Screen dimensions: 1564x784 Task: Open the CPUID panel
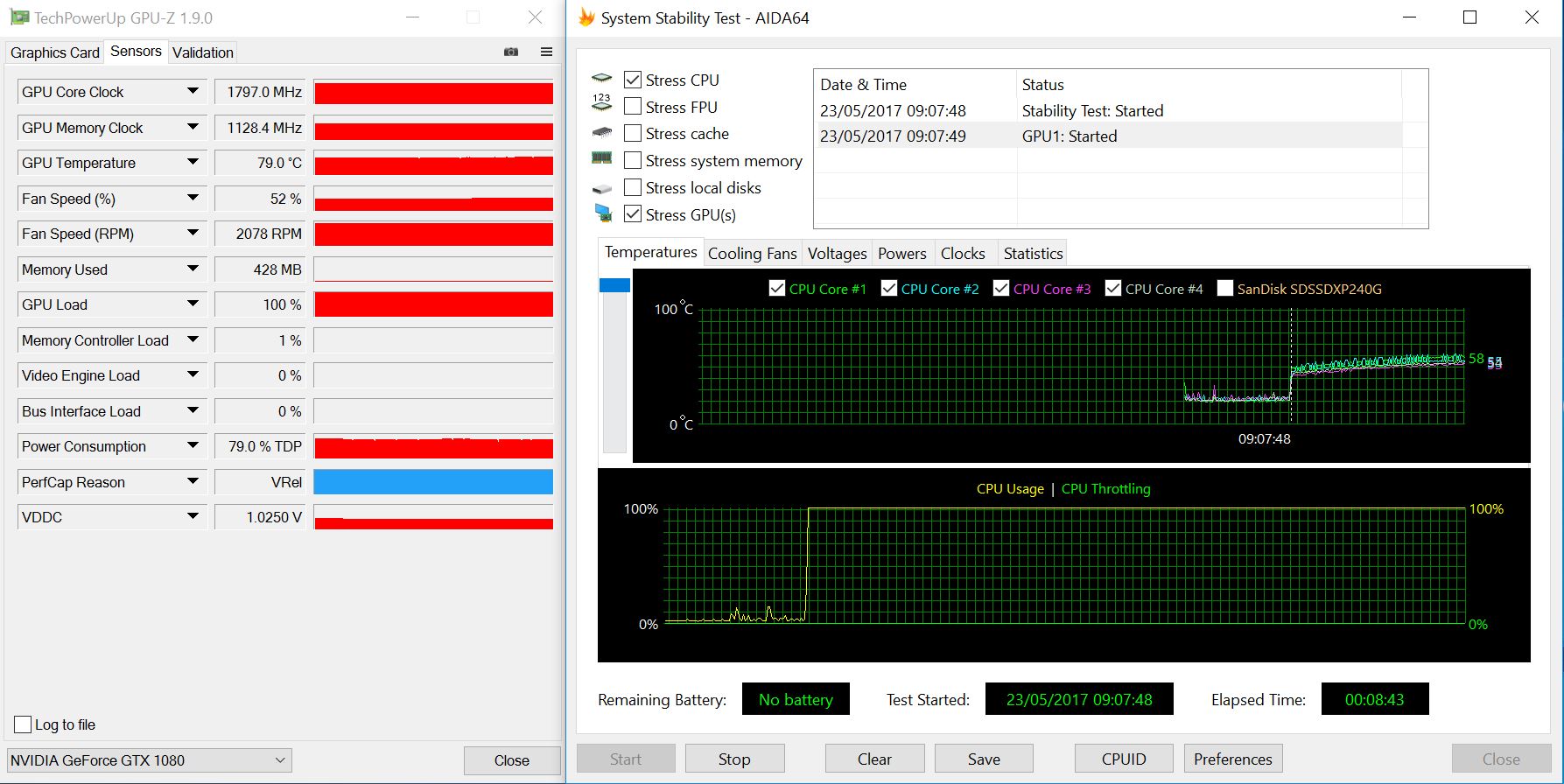(x=1124, y=759)
